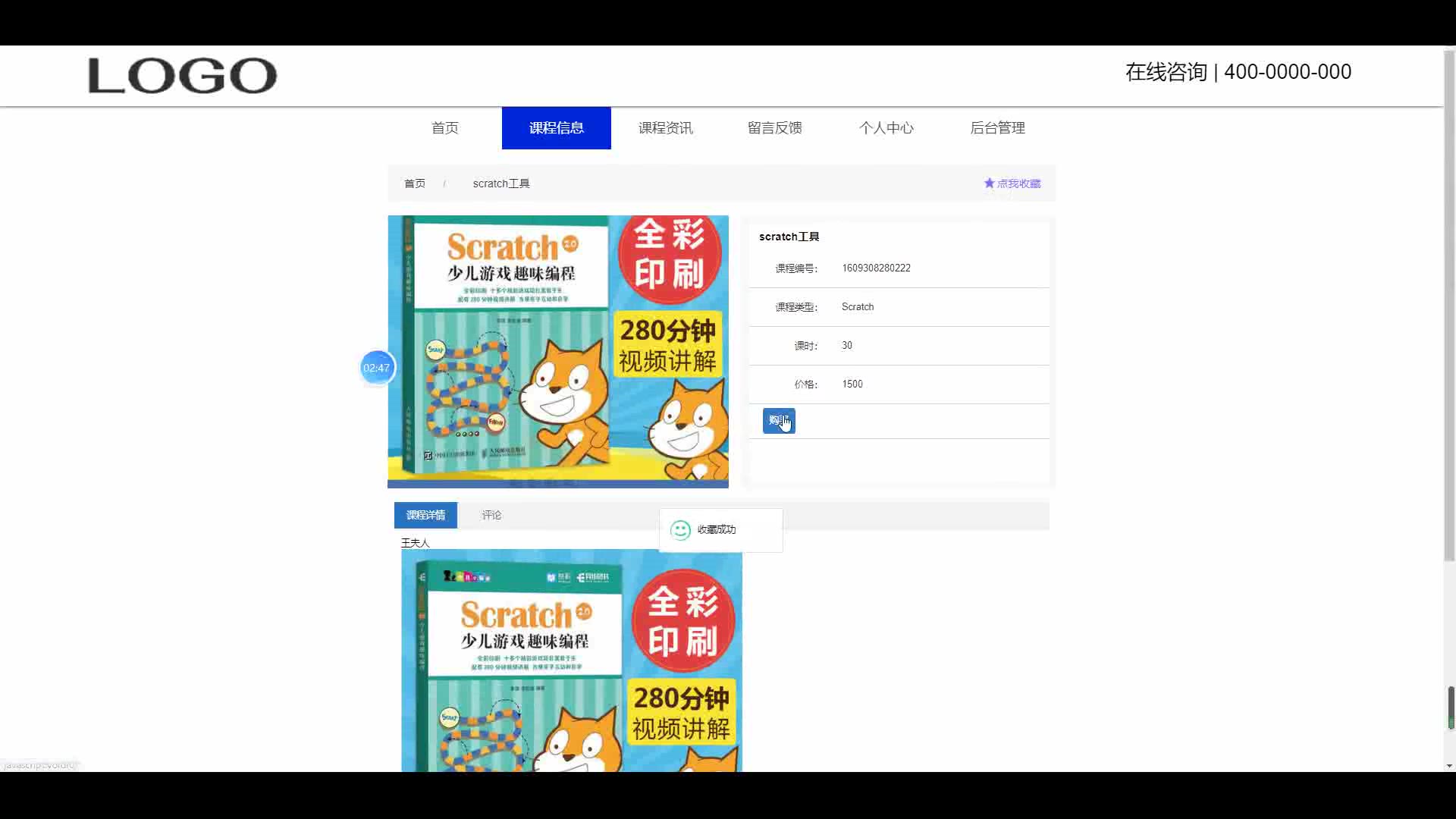The height and width of the screenshot is (819, 1456).
Task: Click the course type value Scratch
Action: point(858,306)
